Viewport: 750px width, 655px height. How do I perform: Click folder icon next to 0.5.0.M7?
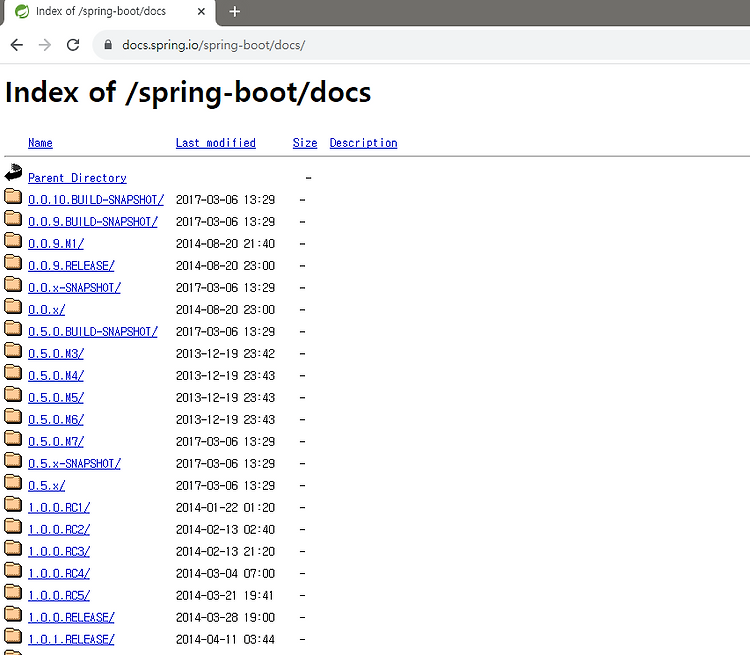[13, 438]
